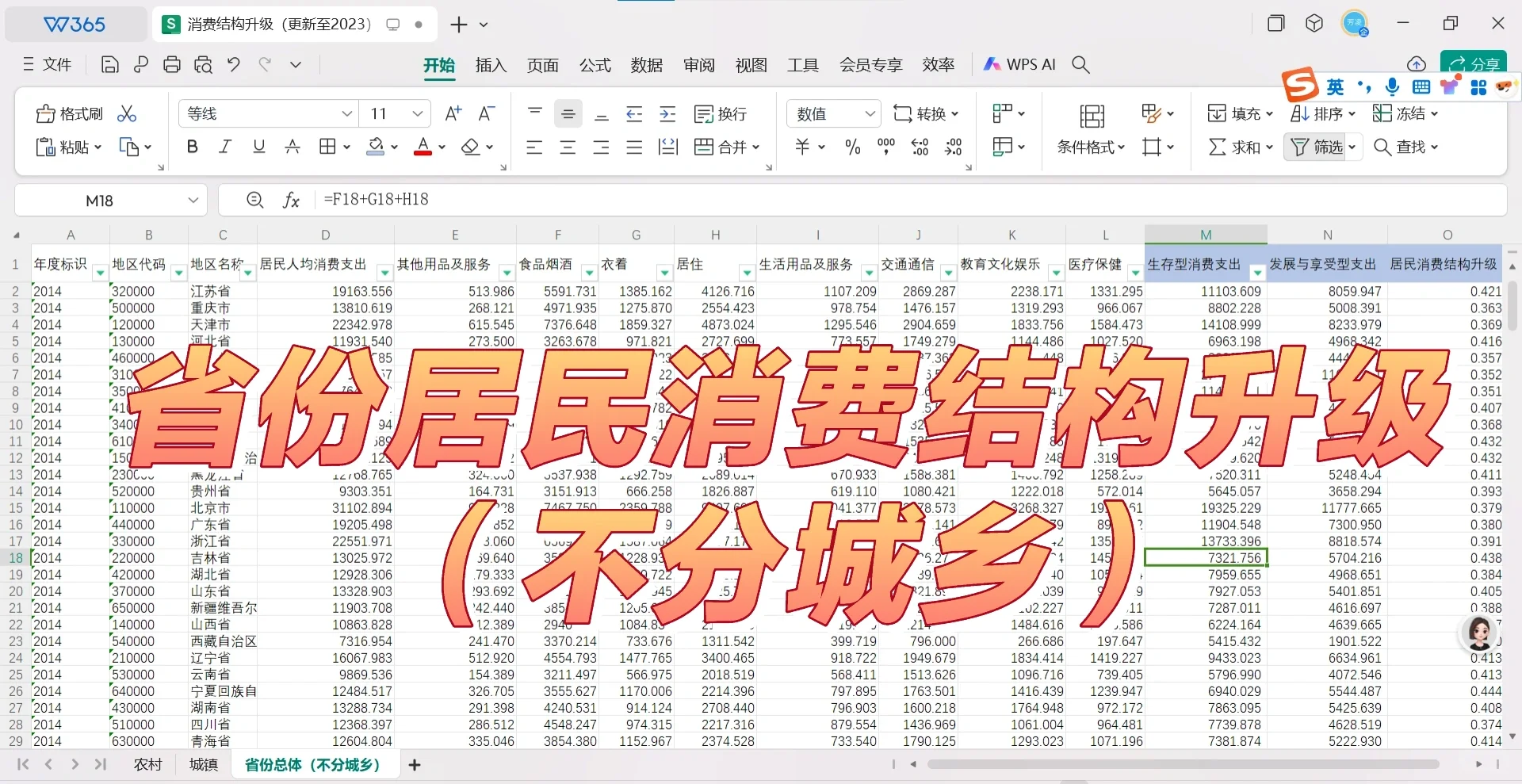Viewport: 1522px width, 784px height.
Task: Click Decrease Decimal places icon
Action: coord(954,147)
